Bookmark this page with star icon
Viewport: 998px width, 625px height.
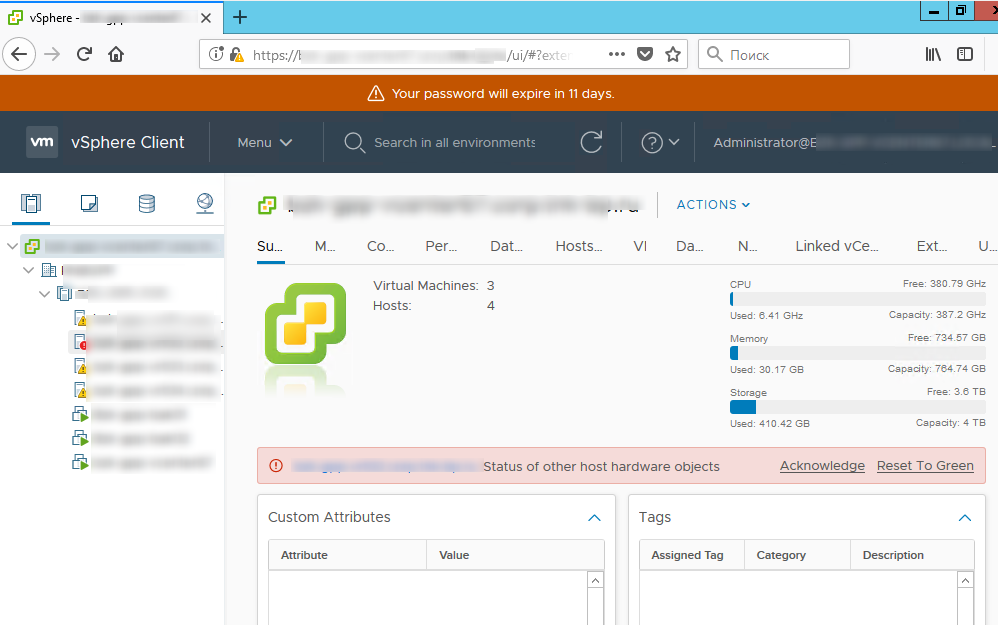[673, 54]
